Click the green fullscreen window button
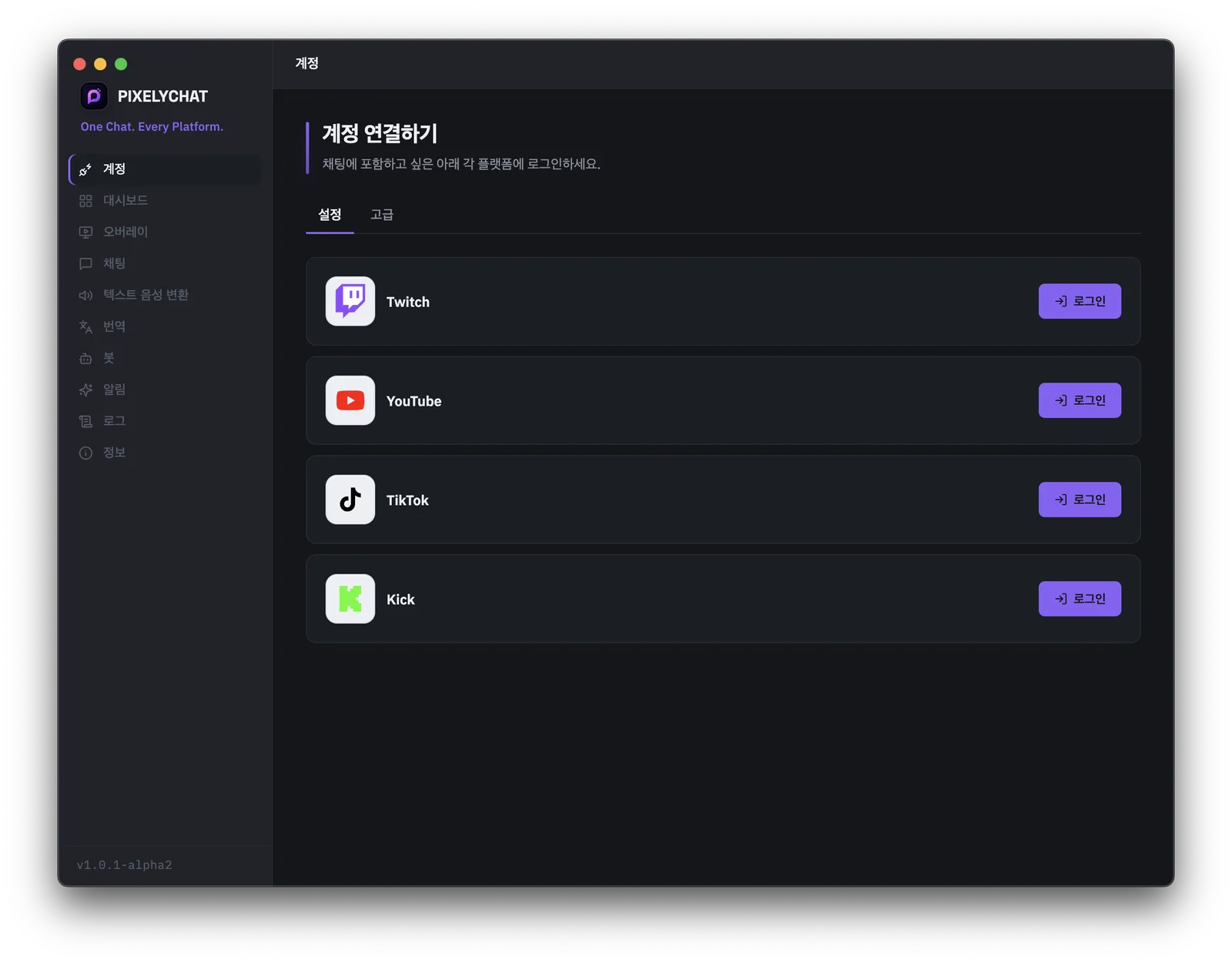 click(121, 64)
